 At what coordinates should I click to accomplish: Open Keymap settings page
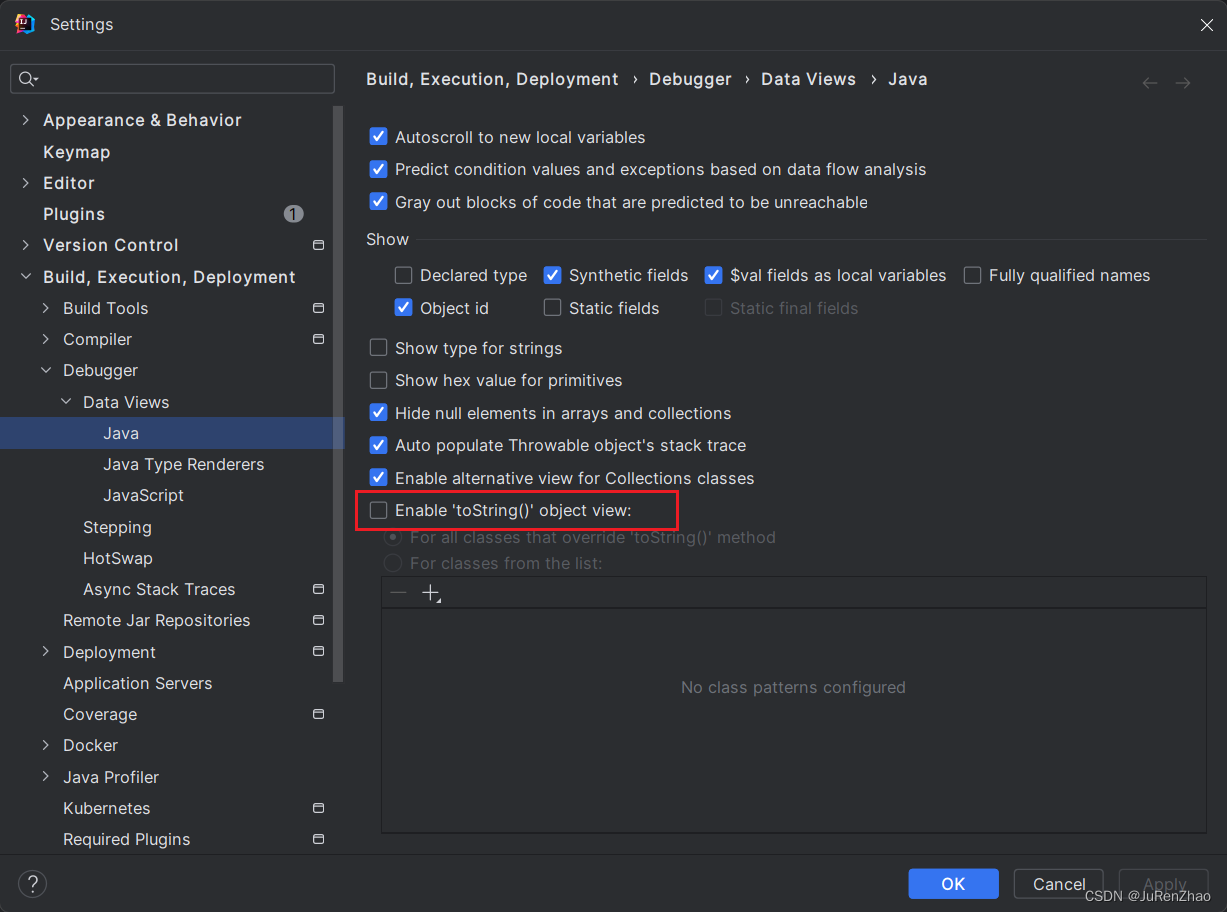coord(76,152)
